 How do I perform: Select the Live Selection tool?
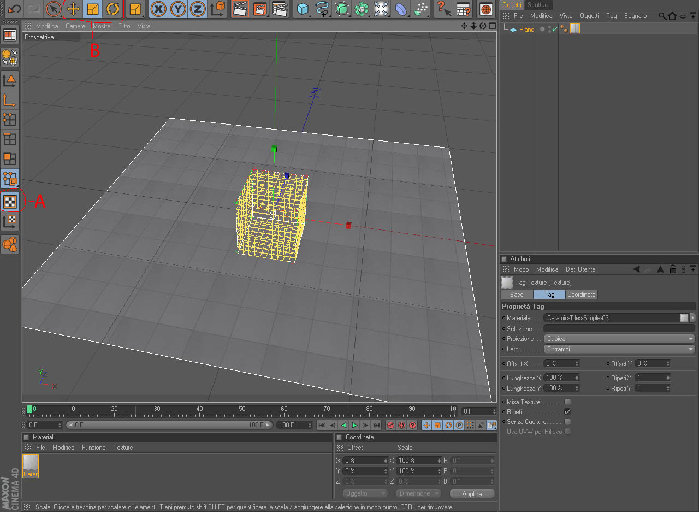[53, 8]
